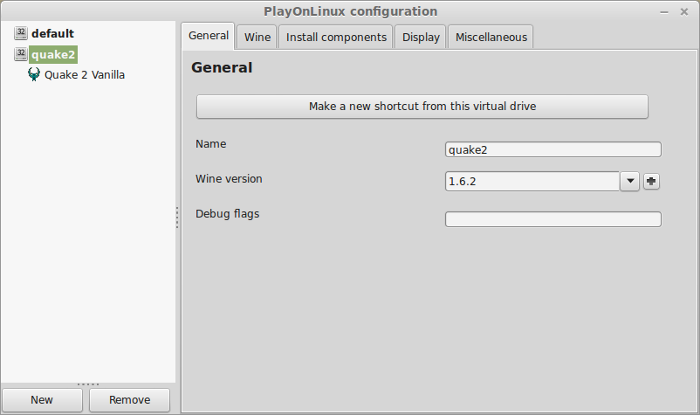Image resolution: width=700 pixels, height=415 pixels.
Task: Click the Debug flags input field
Action: point(553,219)
